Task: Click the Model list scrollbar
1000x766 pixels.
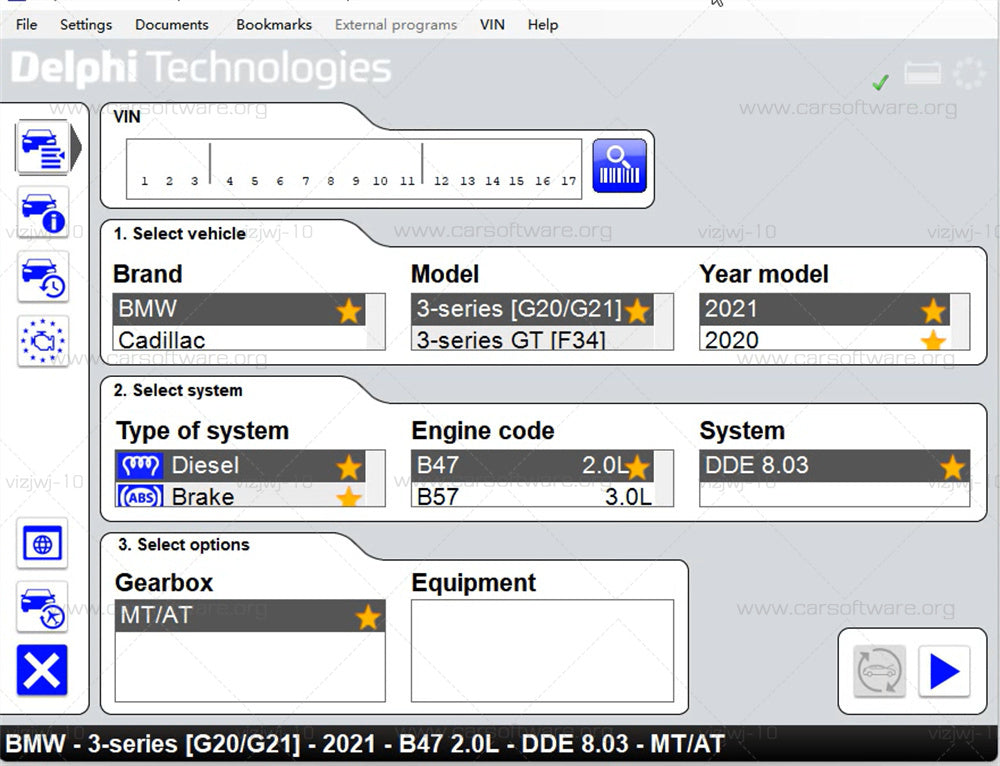Action: click(x=663, y=321)
